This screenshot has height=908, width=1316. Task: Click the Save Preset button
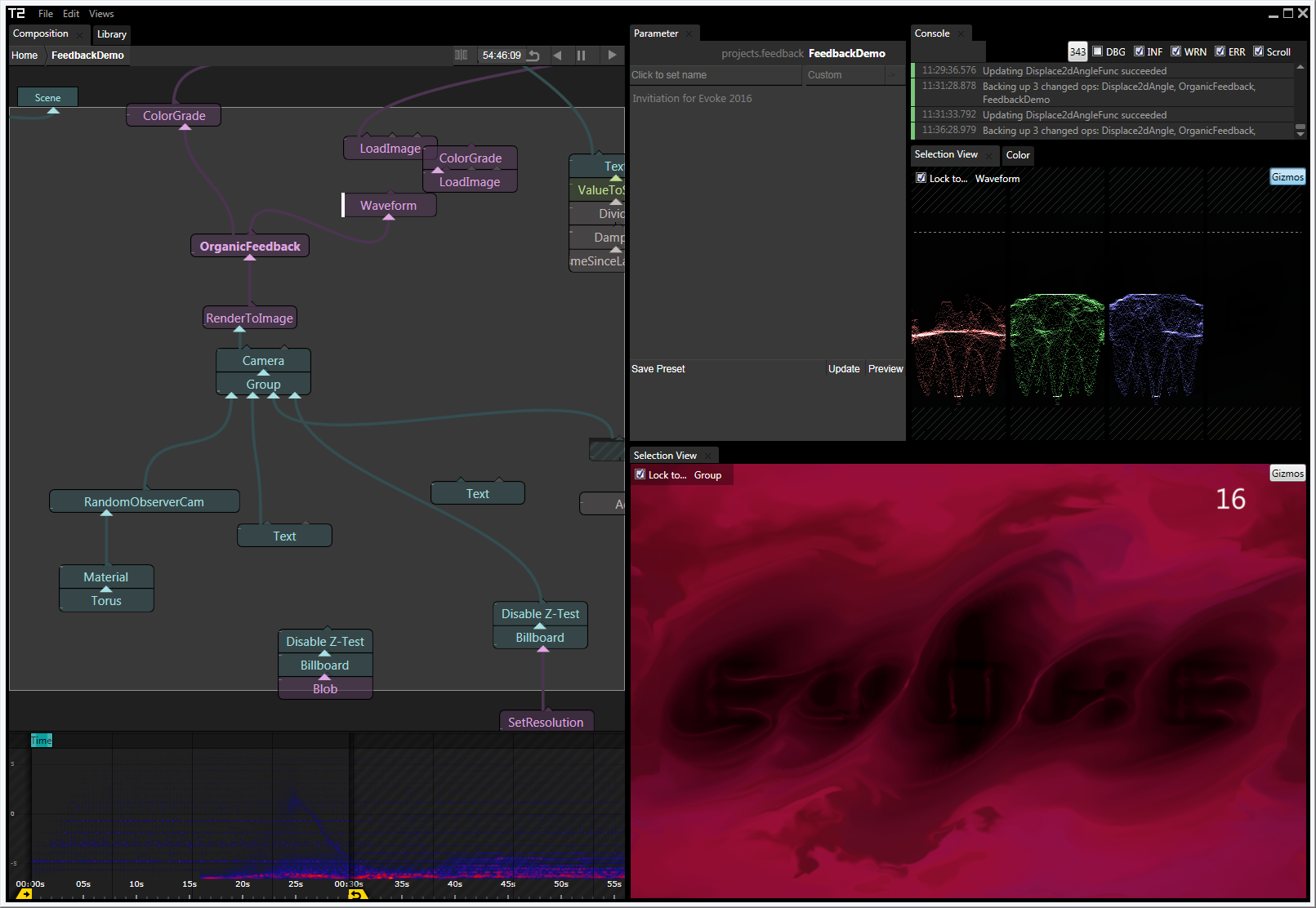[658, 369]
